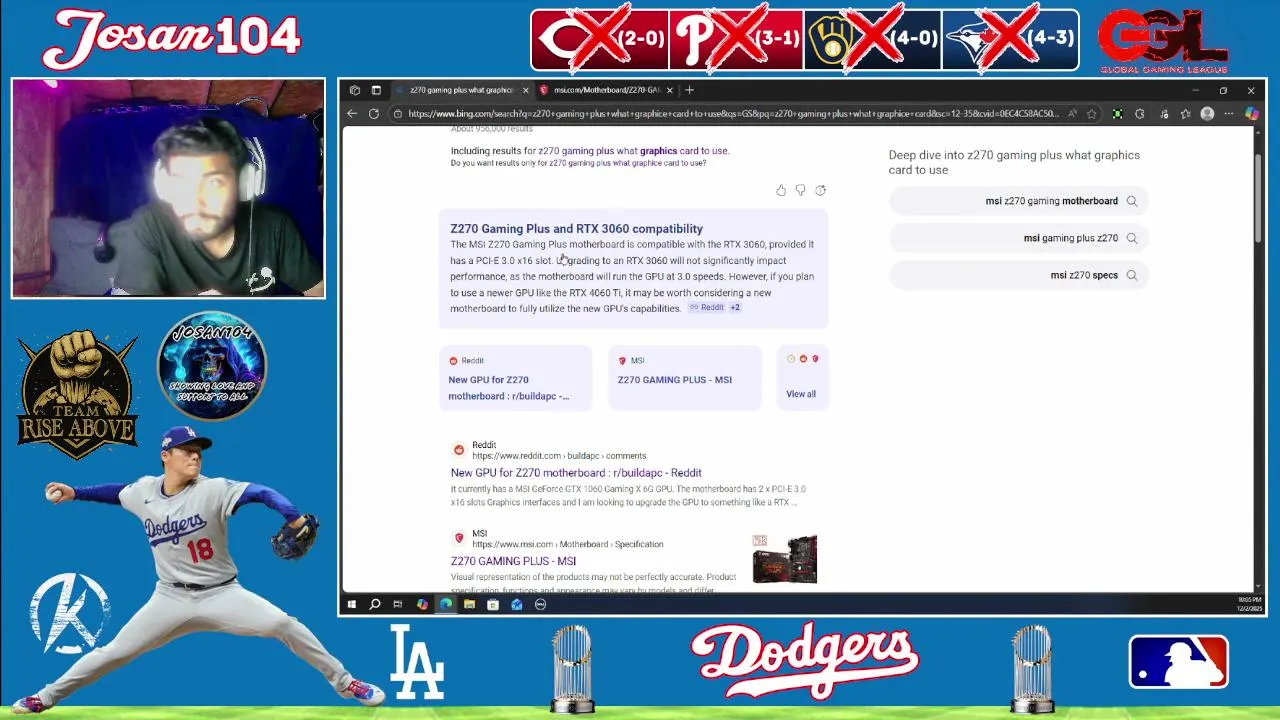This screenshot has height=720, width=1280.
Task: Click thumbs up on the answer
Action: pos(781,190)
